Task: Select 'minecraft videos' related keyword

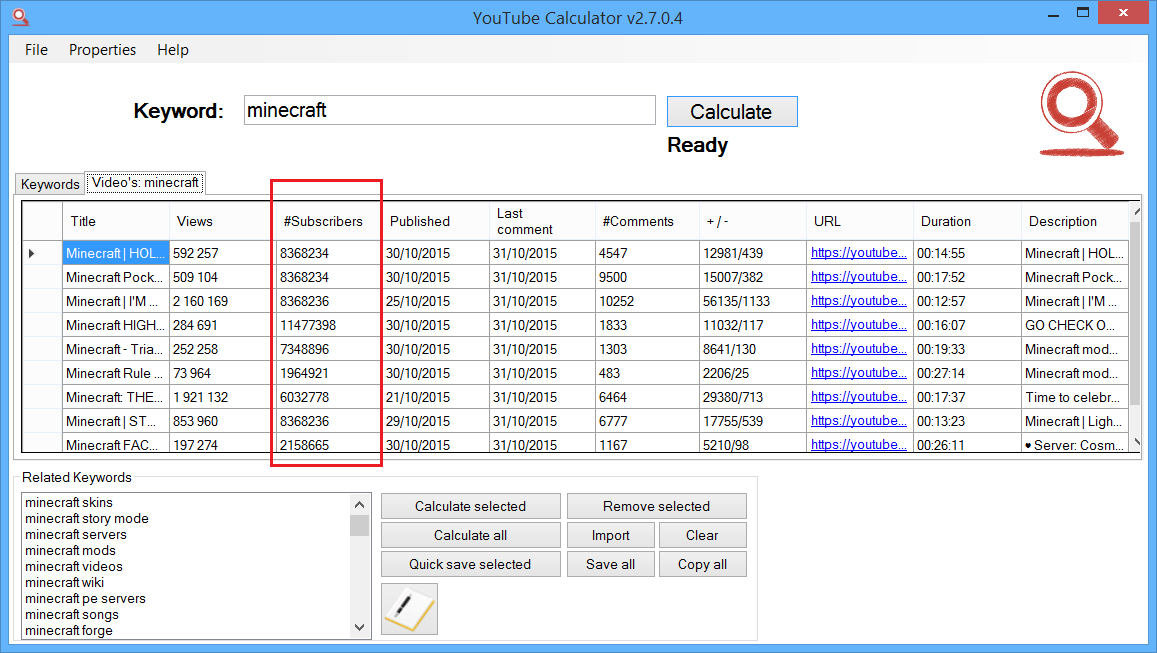Action: (74, 567)
